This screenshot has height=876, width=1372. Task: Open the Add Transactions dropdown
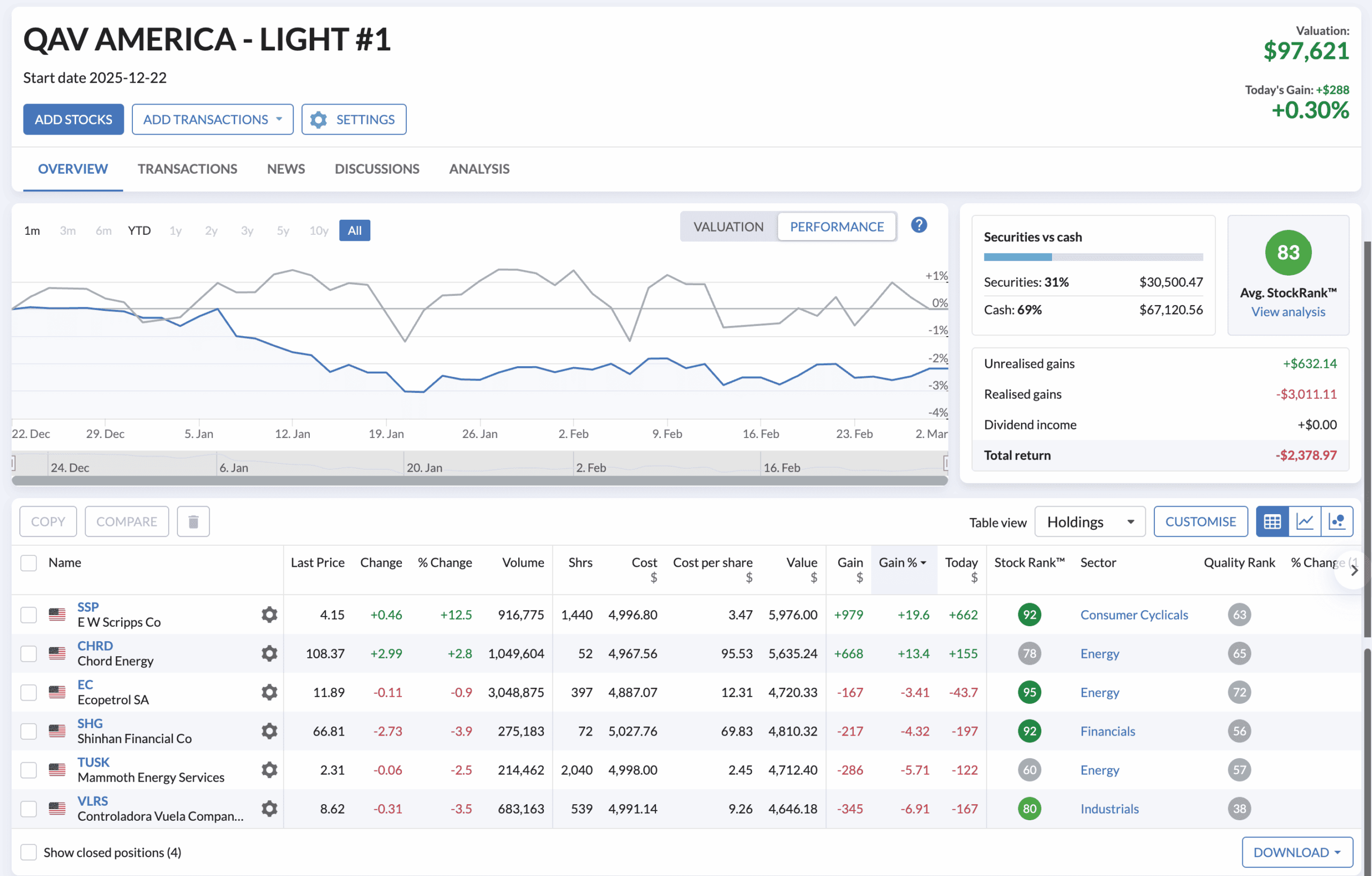point(213,119)
